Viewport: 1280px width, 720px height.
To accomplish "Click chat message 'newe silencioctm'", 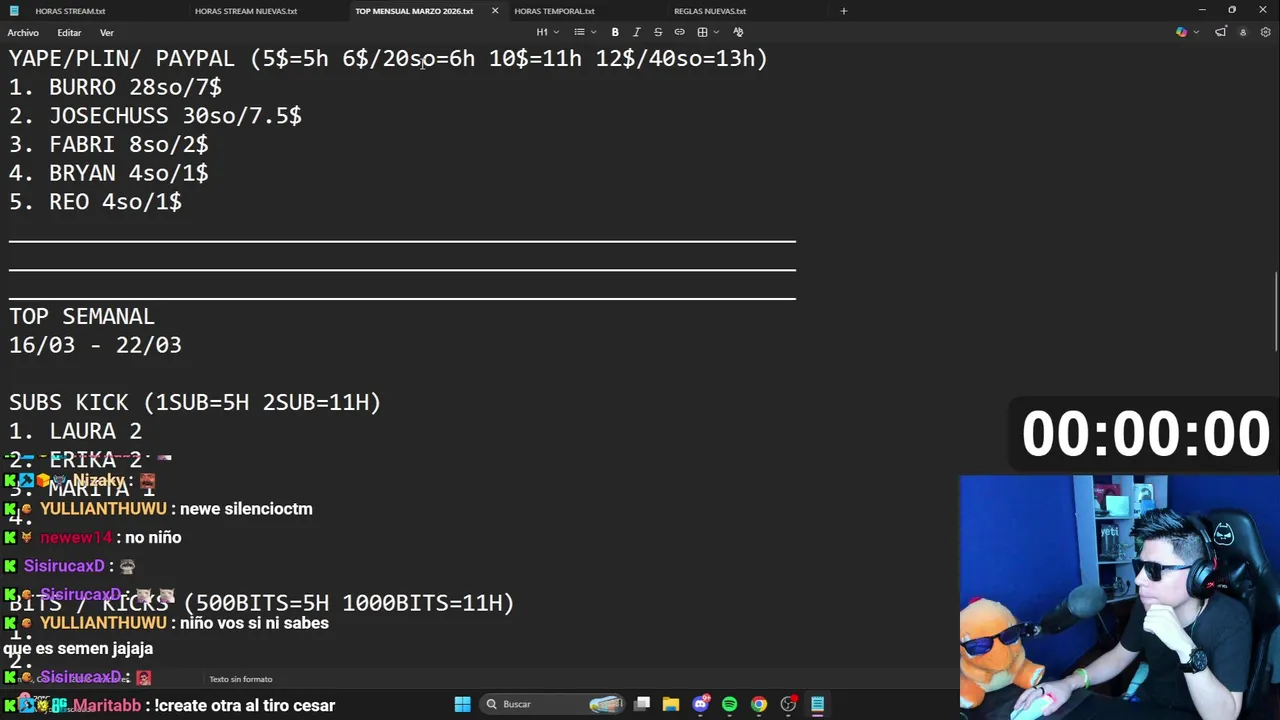I will (x=246, y=509).
